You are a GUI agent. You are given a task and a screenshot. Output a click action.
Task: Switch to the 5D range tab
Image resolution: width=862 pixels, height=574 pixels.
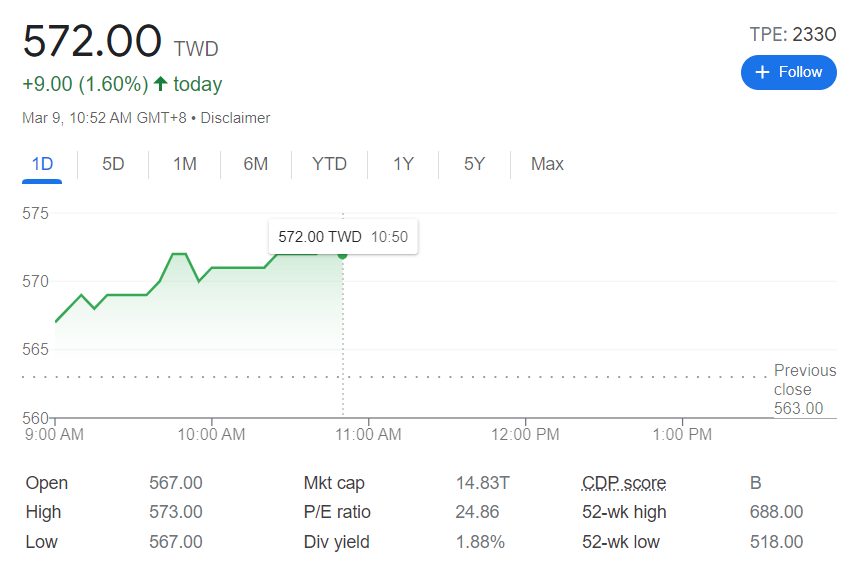113,164
